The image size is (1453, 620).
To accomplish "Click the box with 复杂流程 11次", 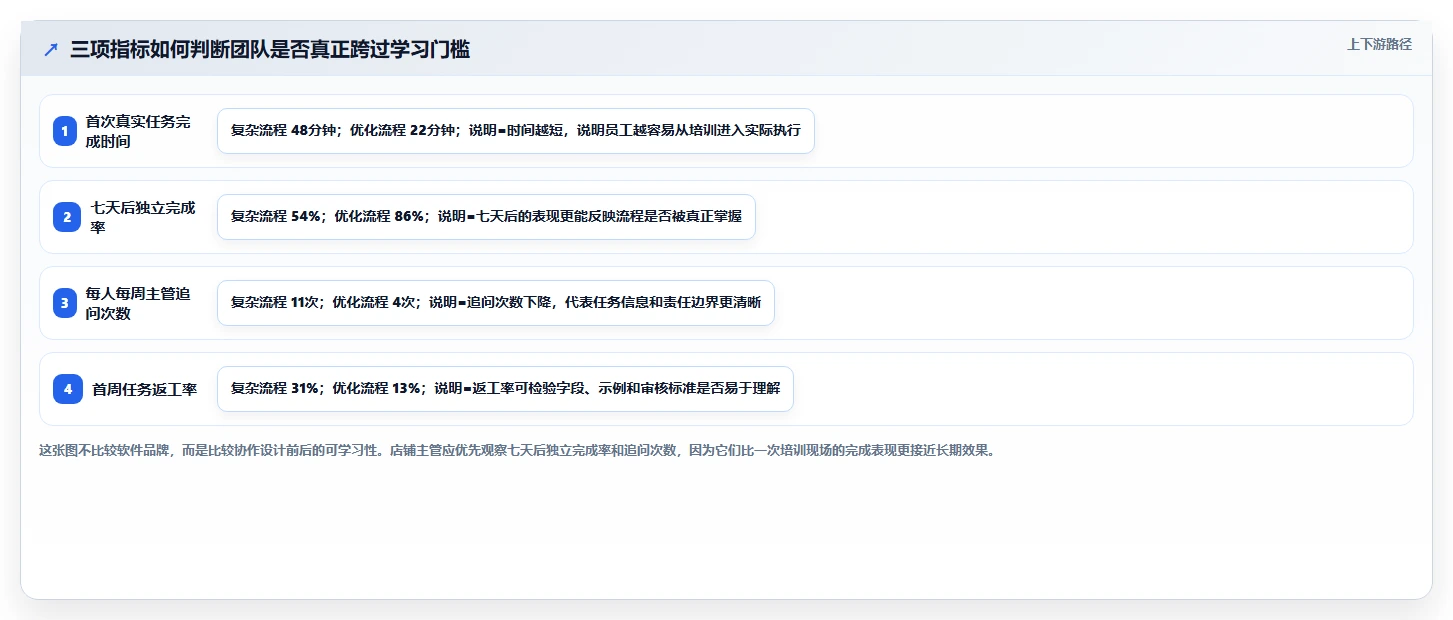I will tap(496, 303).
